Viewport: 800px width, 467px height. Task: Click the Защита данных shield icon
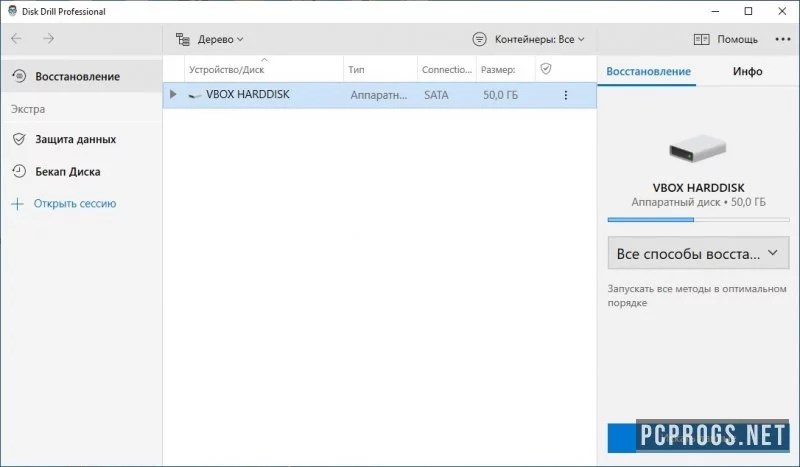pos(19,139)
